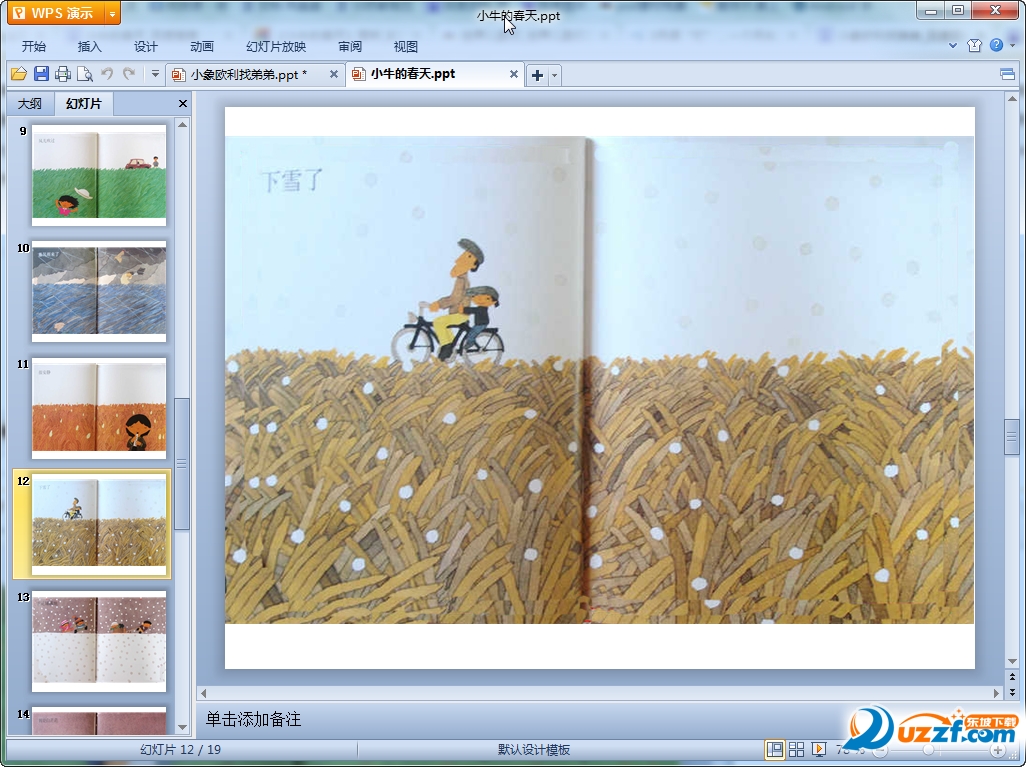Click the print icon

tap(63, 74)
